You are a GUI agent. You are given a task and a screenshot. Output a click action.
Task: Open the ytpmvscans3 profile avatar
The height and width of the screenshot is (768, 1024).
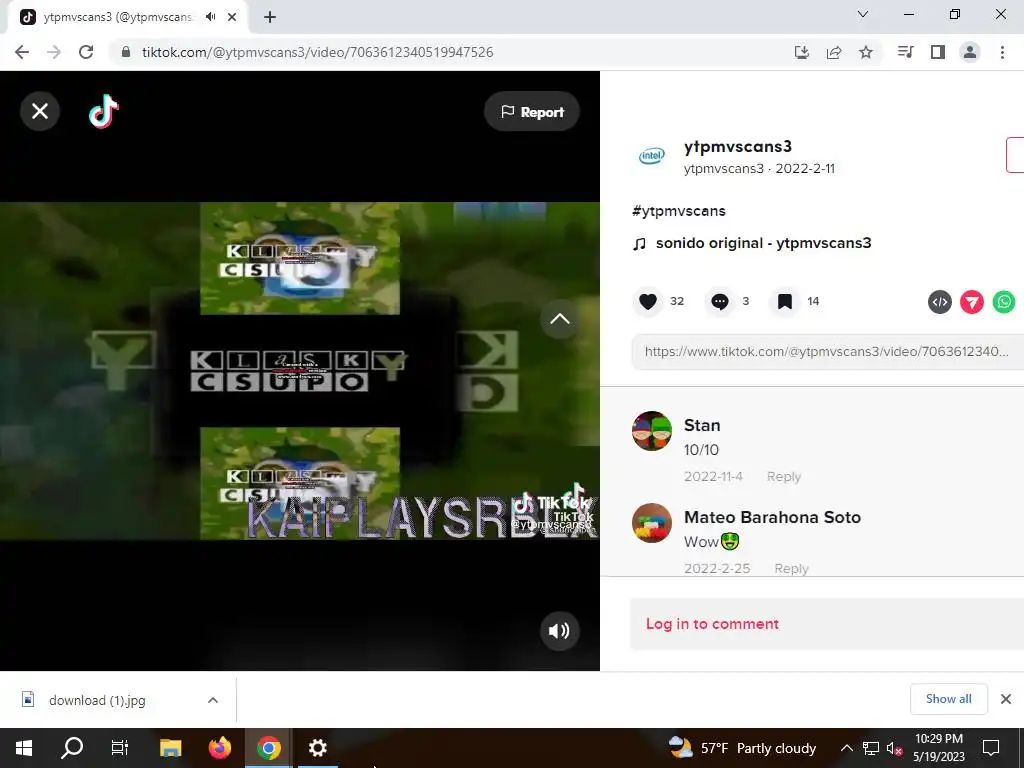click(x=651, y=155)
